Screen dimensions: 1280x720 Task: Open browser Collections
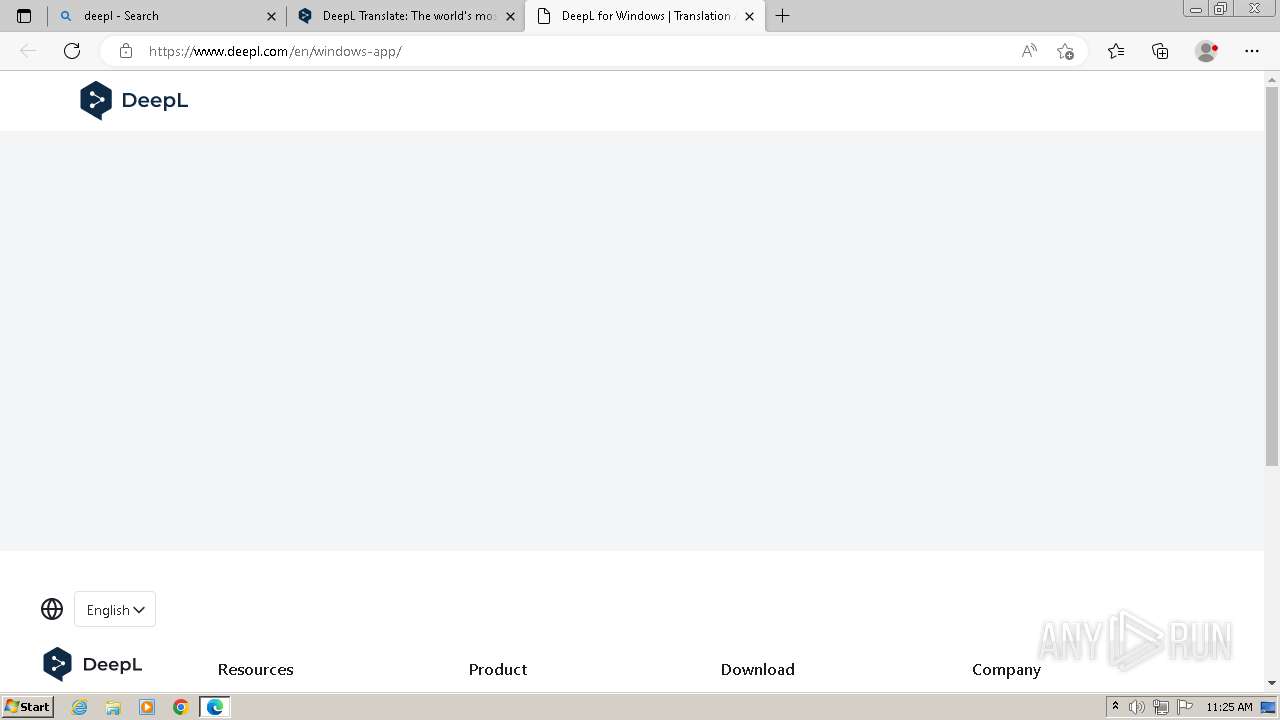(x=1160, y=51)
